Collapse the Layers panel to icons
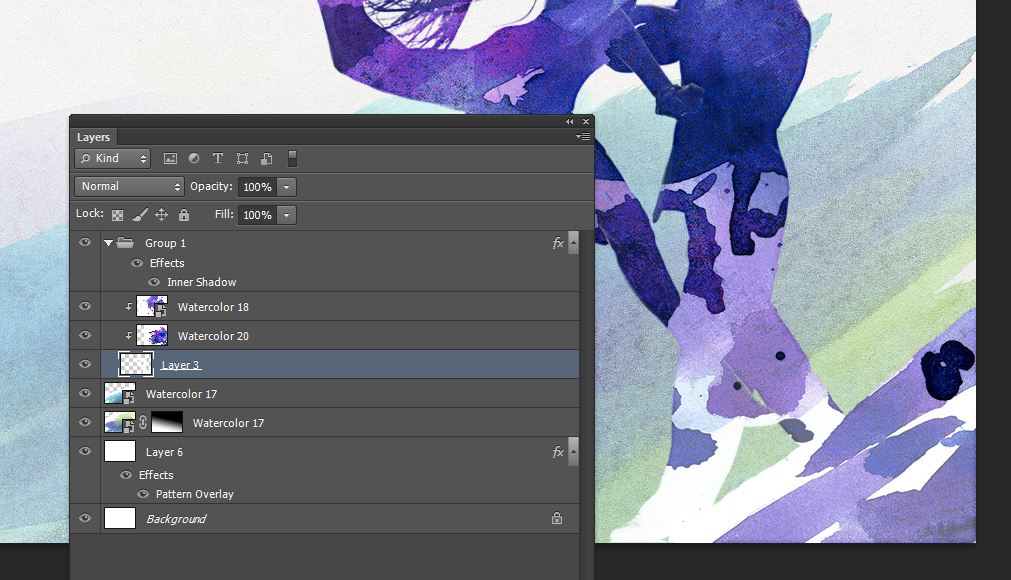1011x580 pixels. (569, 120)
